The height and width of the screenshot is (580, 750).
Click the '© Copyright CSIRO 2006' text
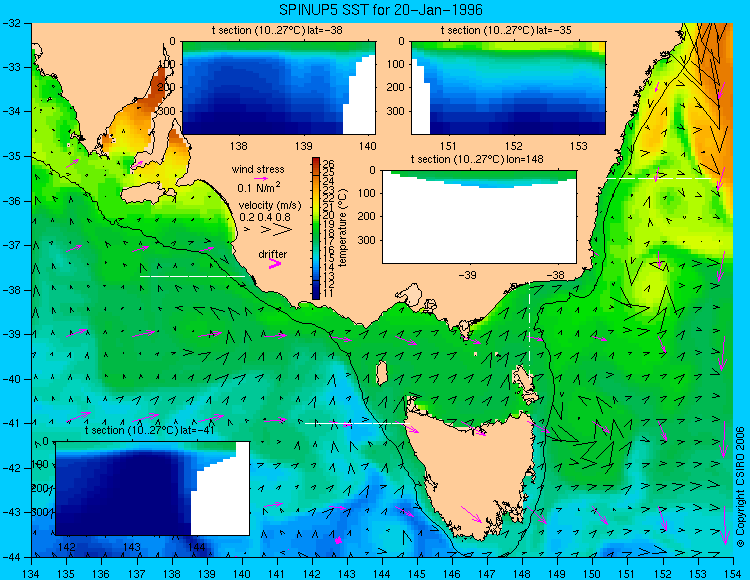(740, 488)
